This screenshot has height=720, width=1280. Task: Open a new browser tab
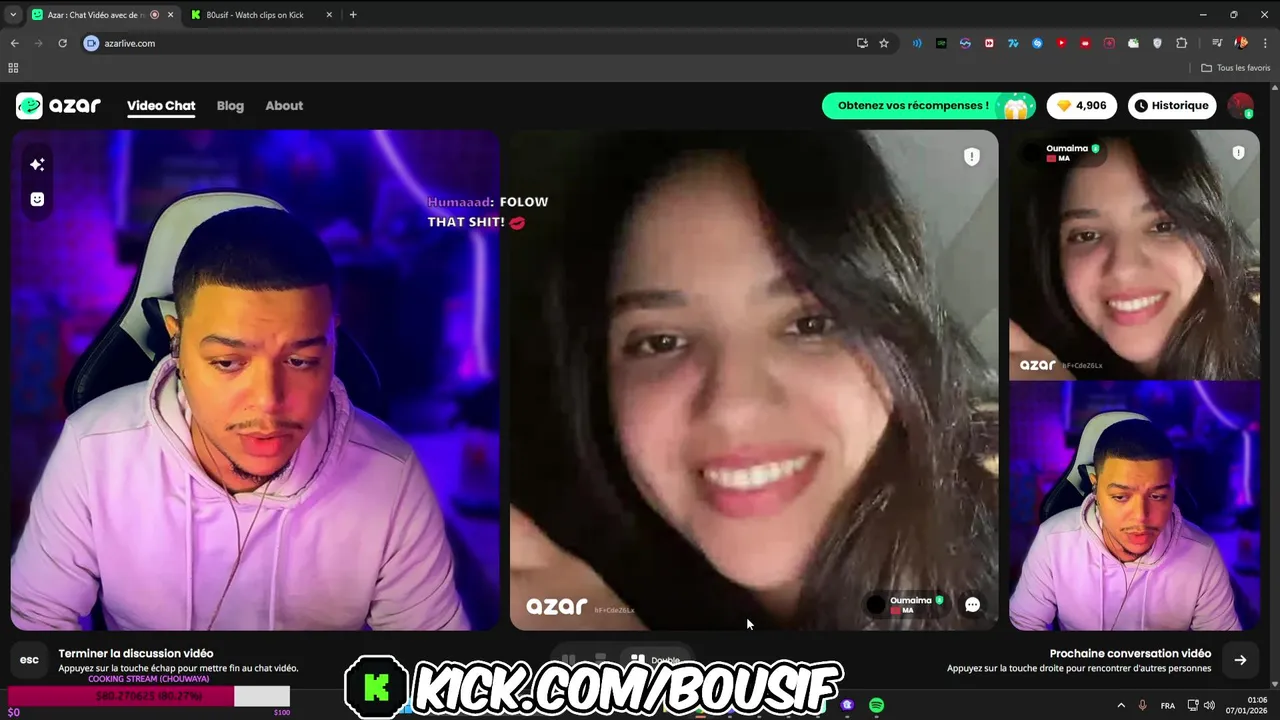[x=353, y=15]
